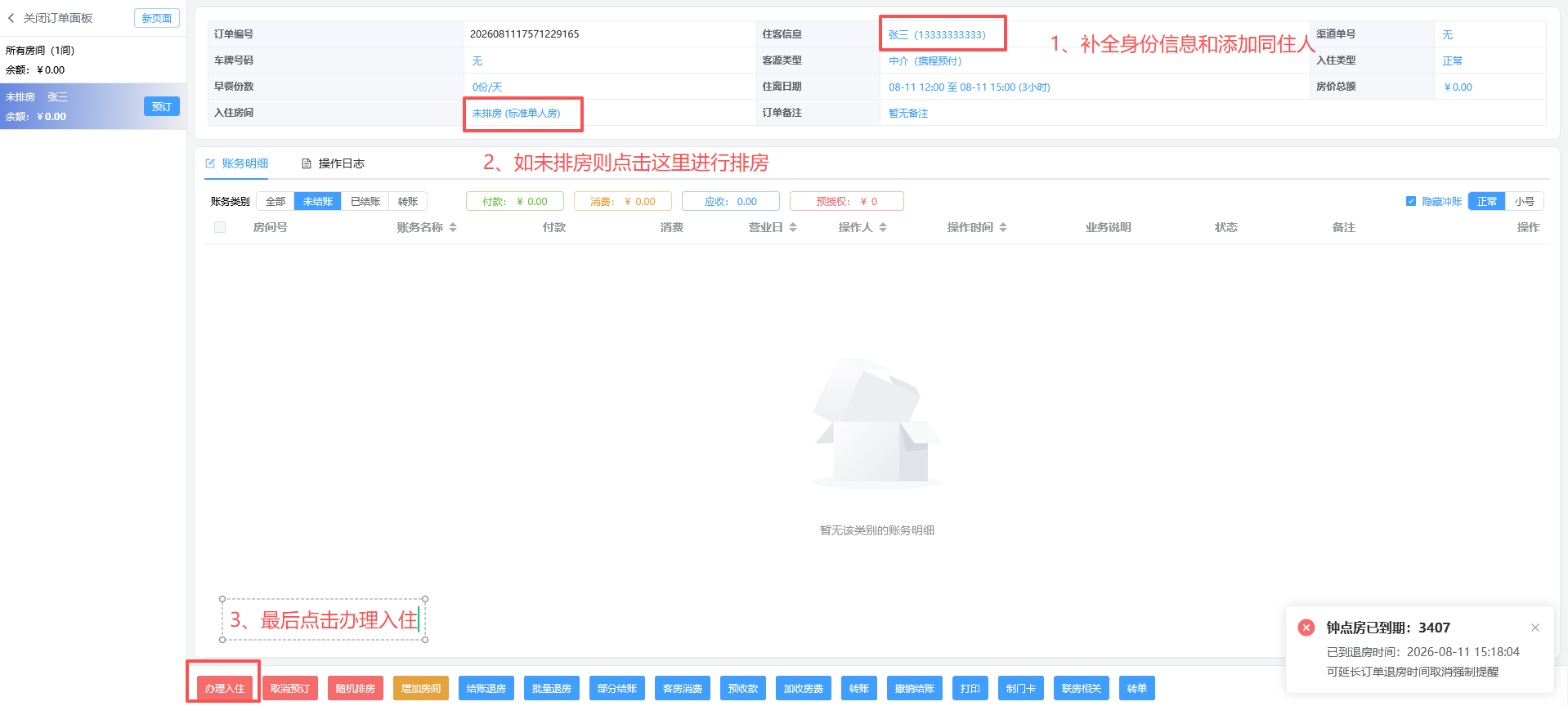Open guest info link 张三 (13333333333)
Image resolution: width=1568 pixels, height=706 pixels.
pyautogui.click(x=937, y=34)
